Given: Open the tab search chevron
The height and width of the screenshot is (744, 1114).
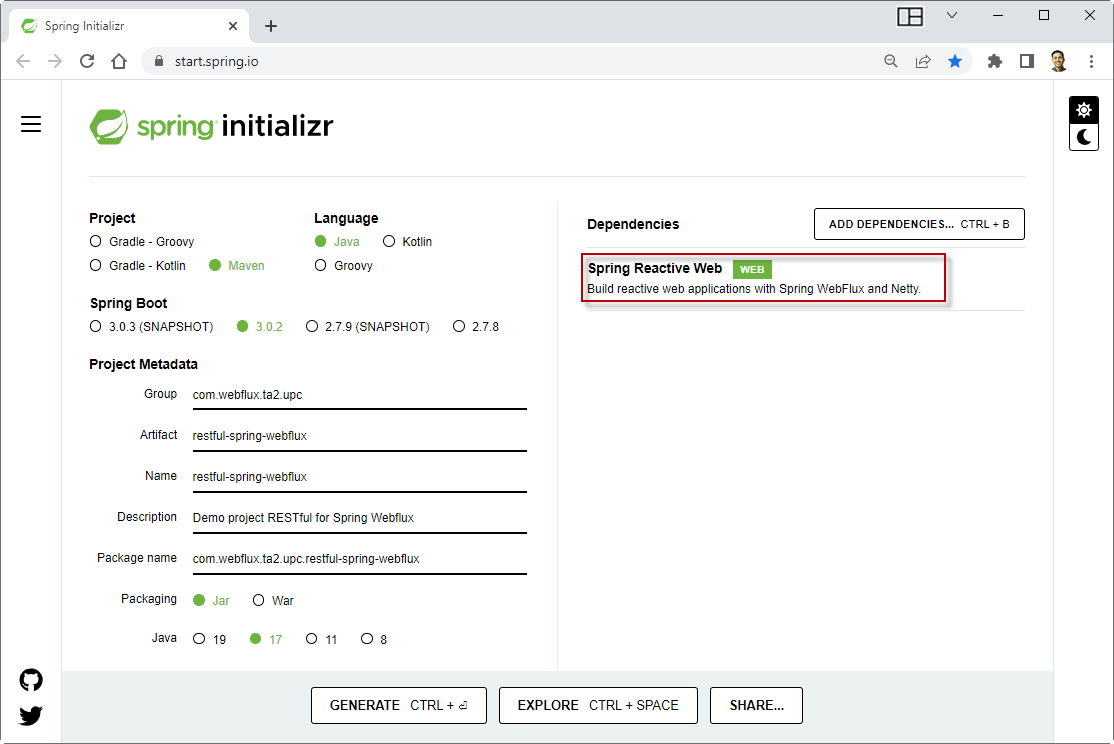Looking at the screenshot, I should coord(952,16).
